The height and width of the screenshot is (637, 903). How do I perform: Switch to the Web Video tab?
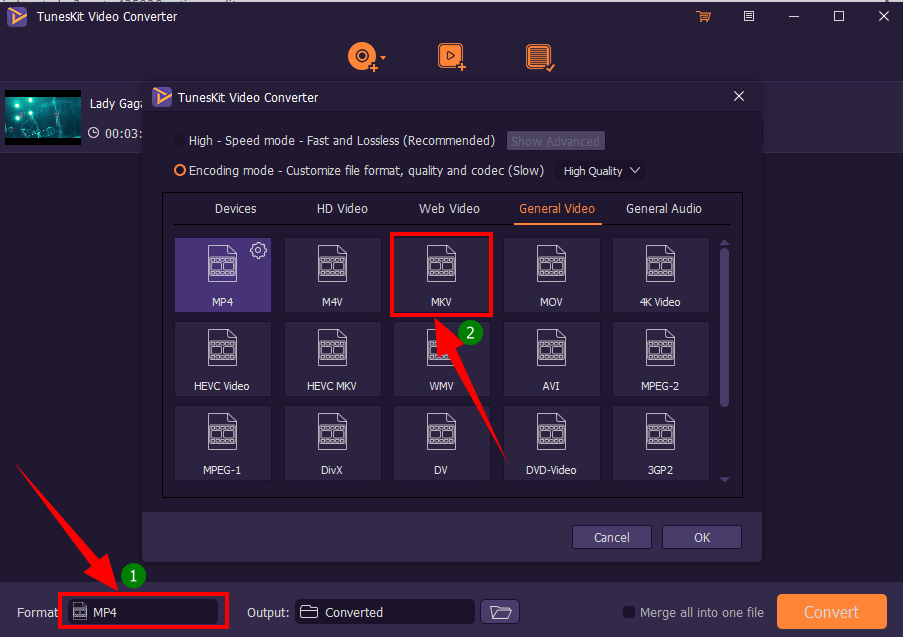(x=448, y=208)
